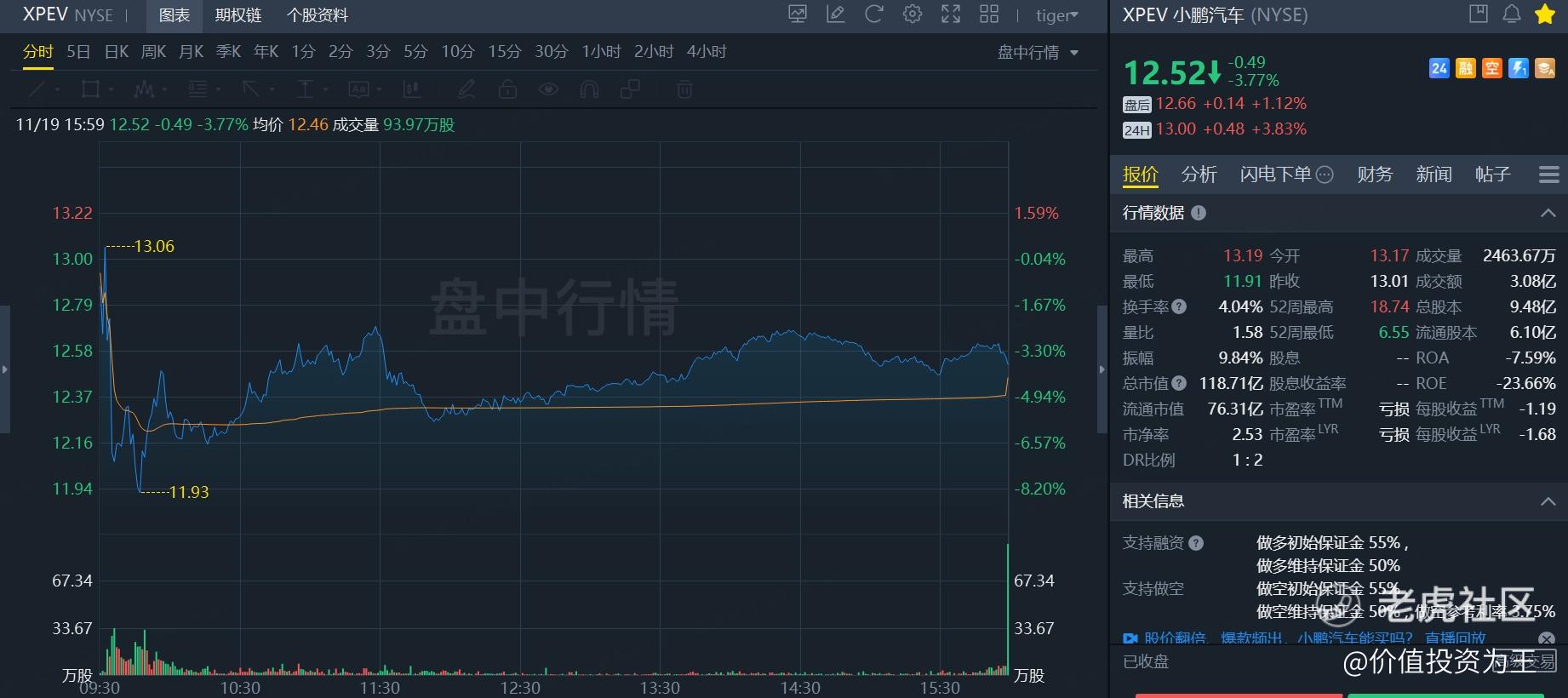
Task: Open the options circle next to 闪电下单
Action: (1325, 174)
